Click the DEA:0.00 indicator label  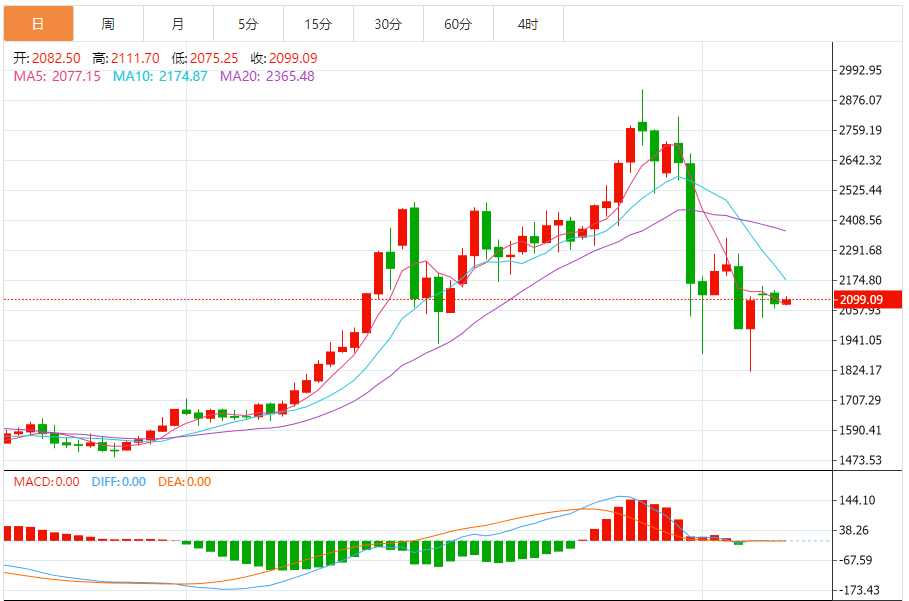click(x=184, y=482)
